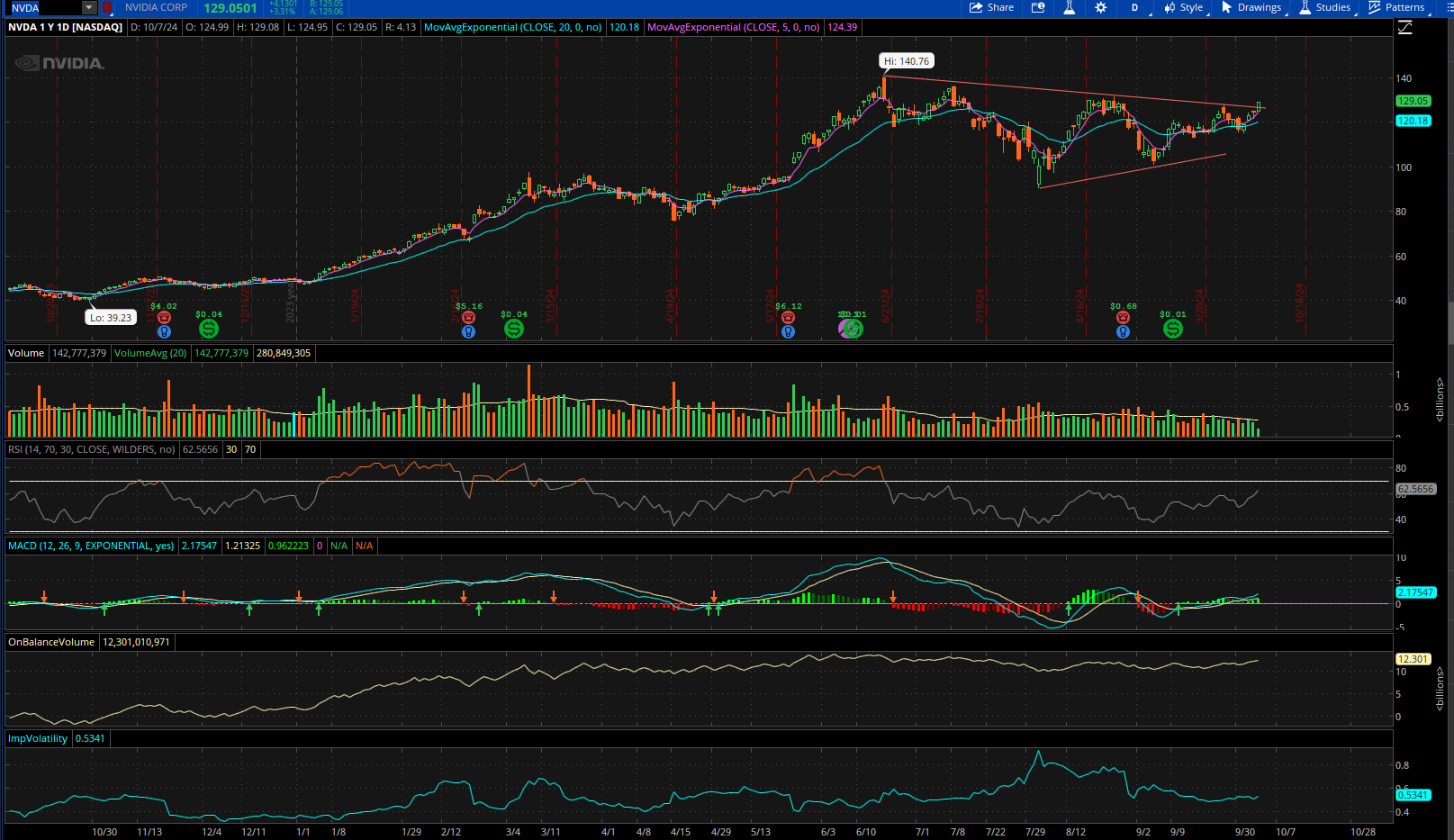The height and width of the screenshot is (840, 1454).
Task: Toggle the chart axis scale icon
Action: [x=1404, y=27]
